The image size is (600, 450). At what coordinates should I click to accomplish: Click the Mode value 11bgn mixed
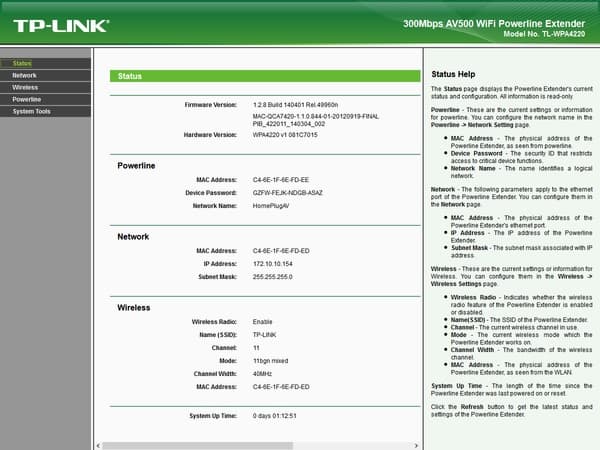(x=270, y=361)
